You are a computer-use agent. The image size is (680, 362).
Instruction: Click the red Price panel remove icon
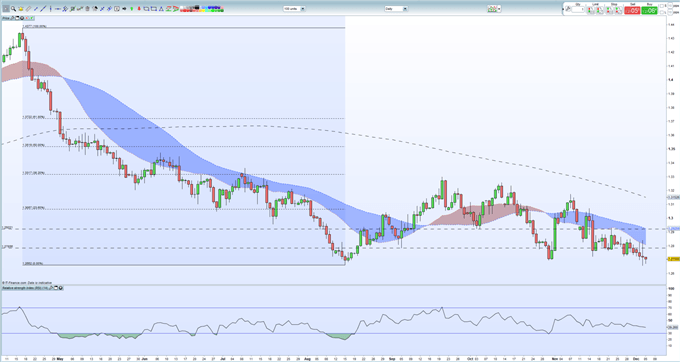27,18
